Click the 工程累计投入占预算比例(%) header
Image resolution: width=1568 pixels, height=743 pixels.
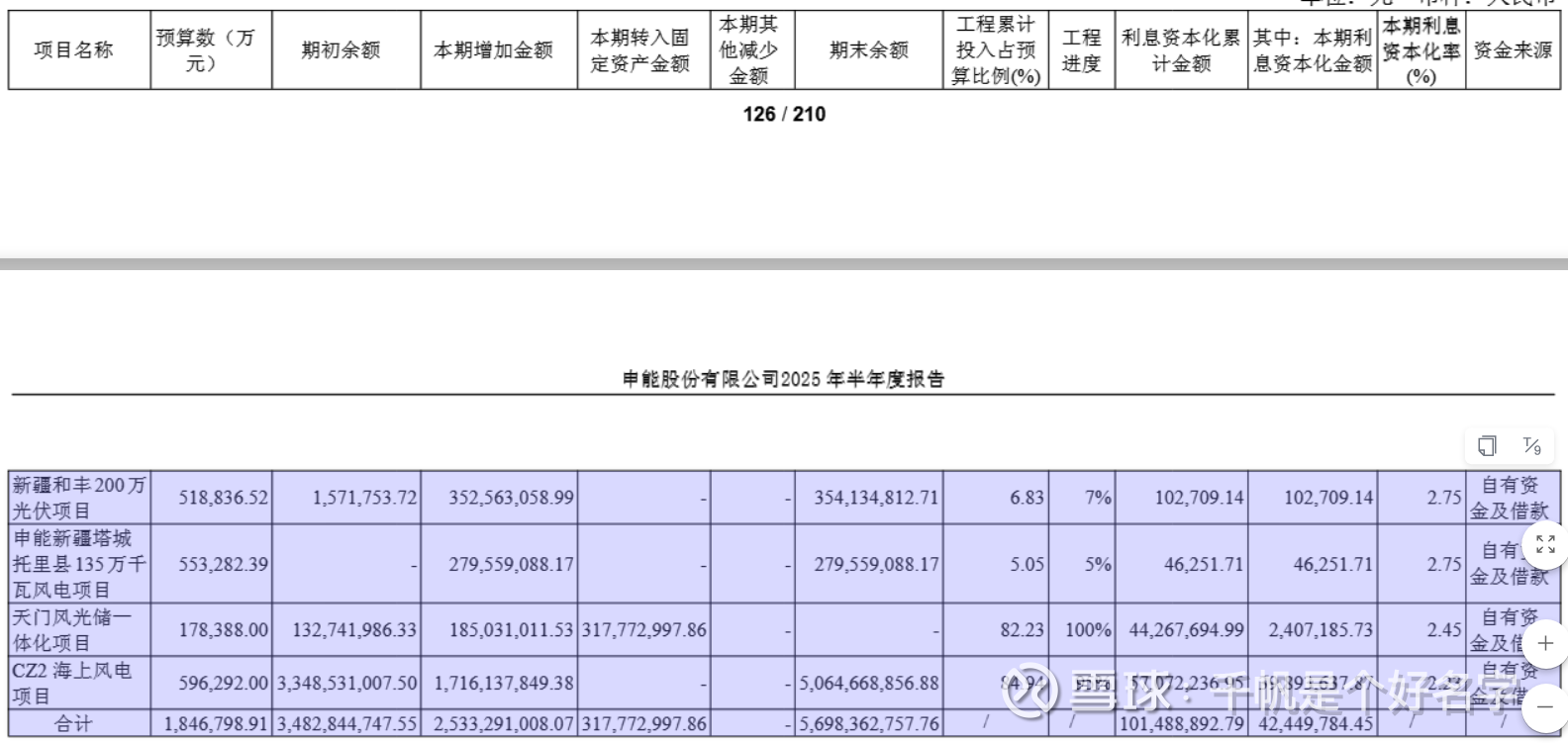click(996, 49)
